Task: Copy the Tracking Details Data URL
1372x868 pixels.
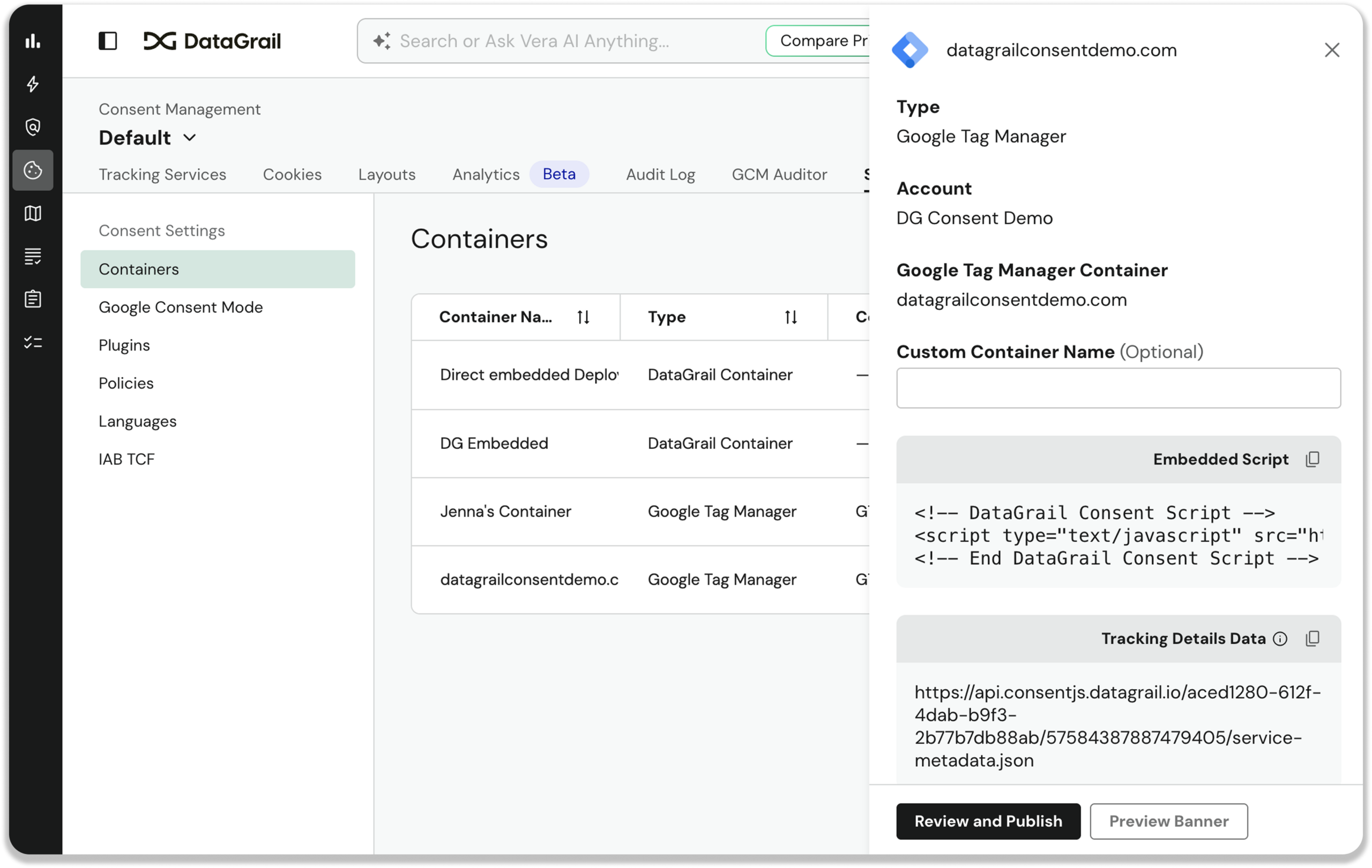Action: 1312,639
